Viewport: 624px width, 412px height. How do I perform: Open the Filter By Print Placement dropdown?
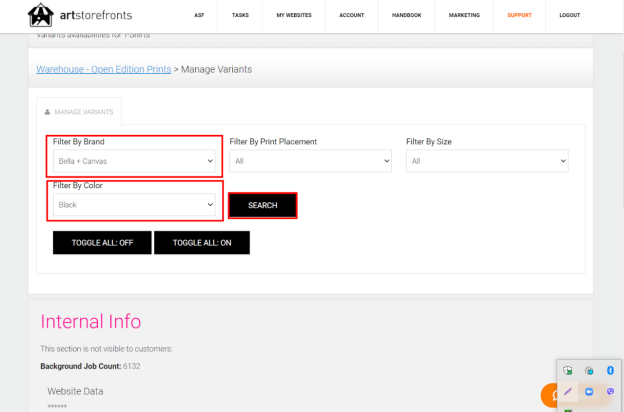310,161
